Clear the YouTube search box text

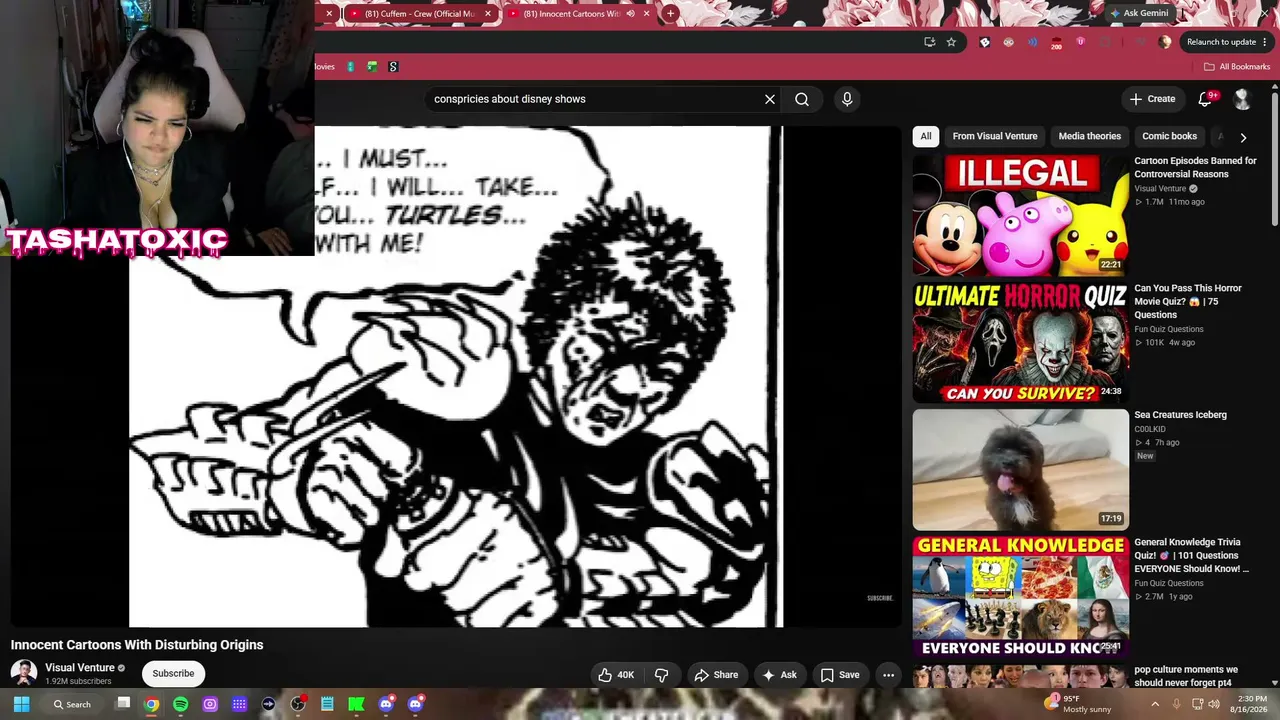pos(770,99)
